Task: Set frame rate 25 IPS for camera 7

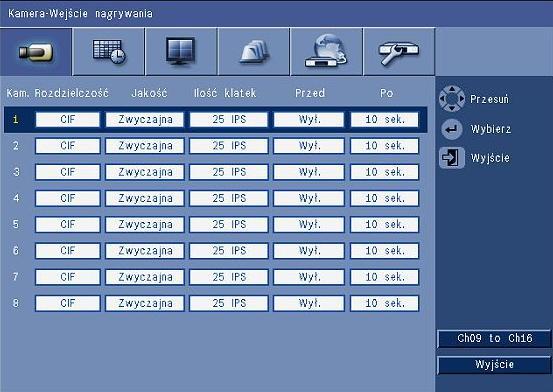Action: click(x=229, y=277)
